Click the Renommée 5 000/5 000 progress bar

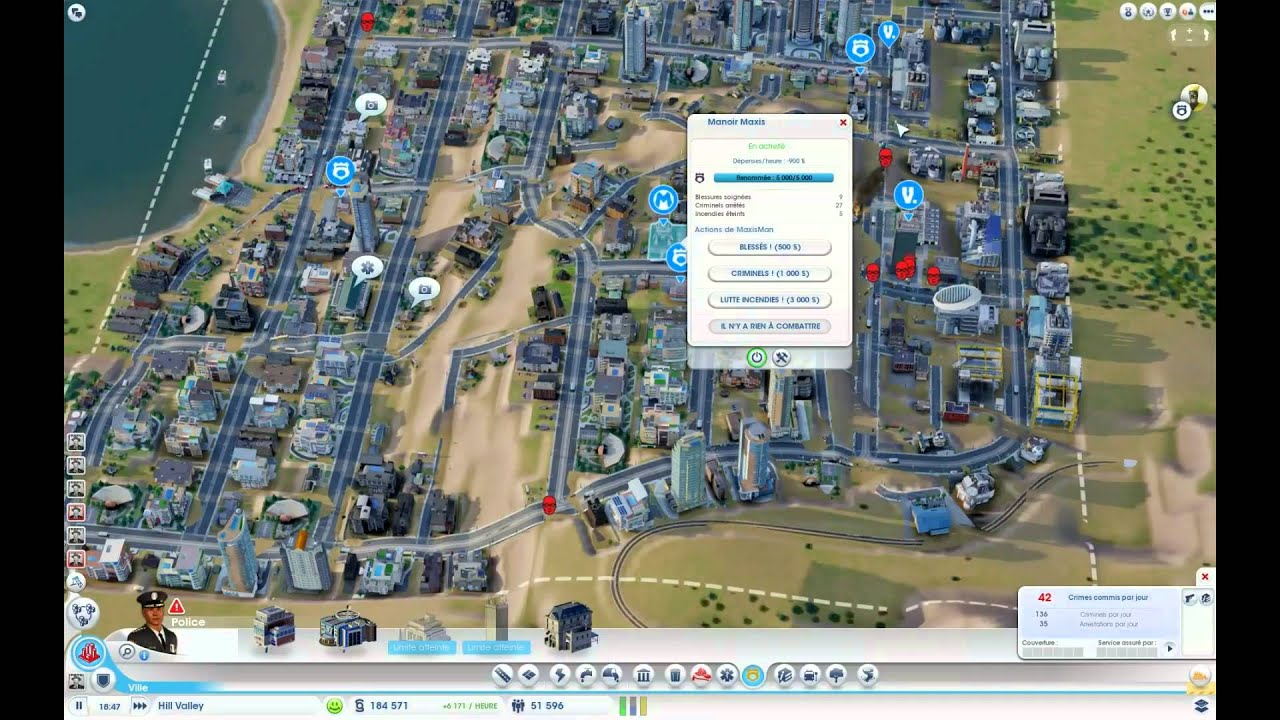tap(773, 178)
